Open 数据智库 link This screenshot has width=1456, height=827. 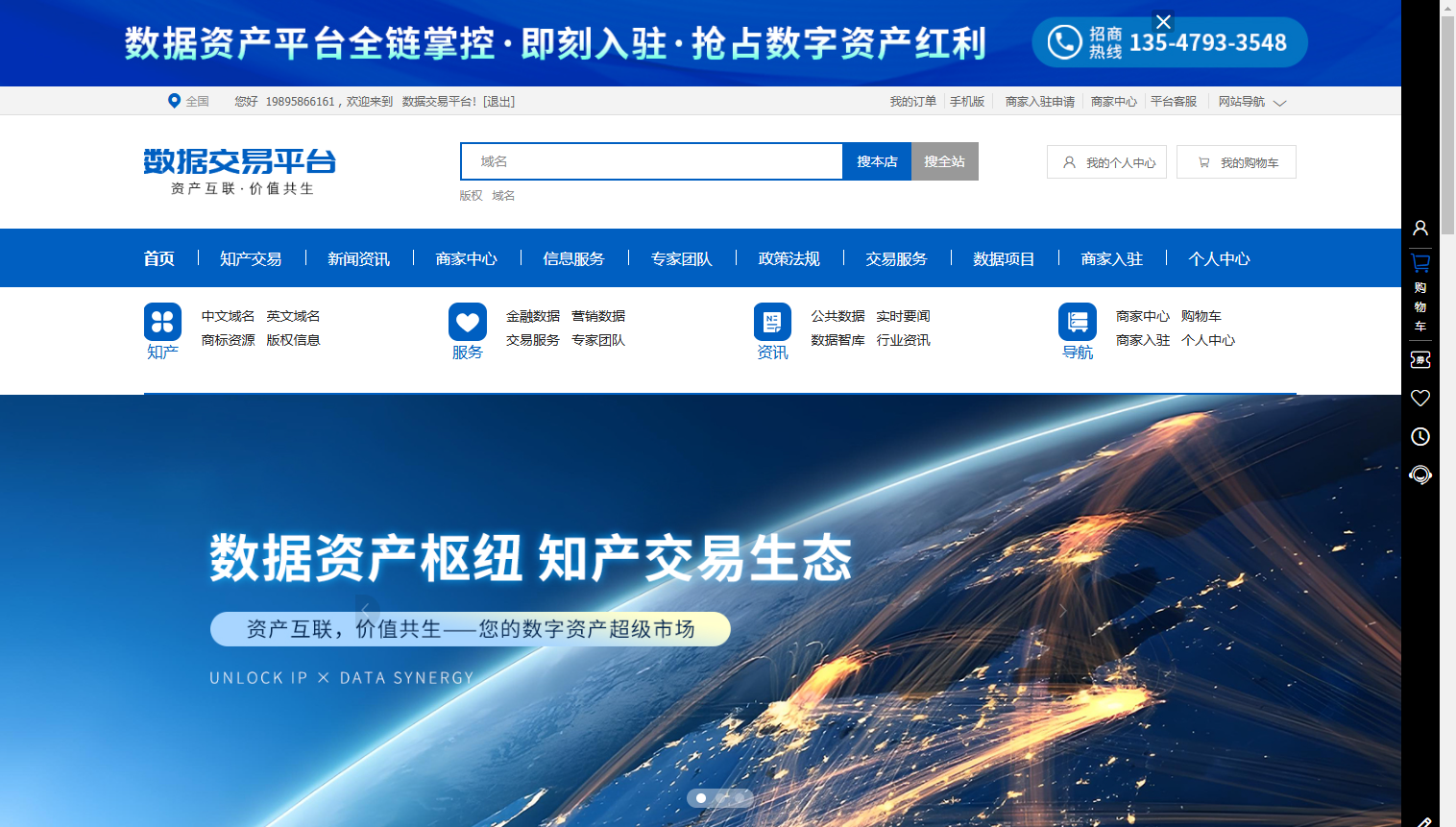click(837, 340)
